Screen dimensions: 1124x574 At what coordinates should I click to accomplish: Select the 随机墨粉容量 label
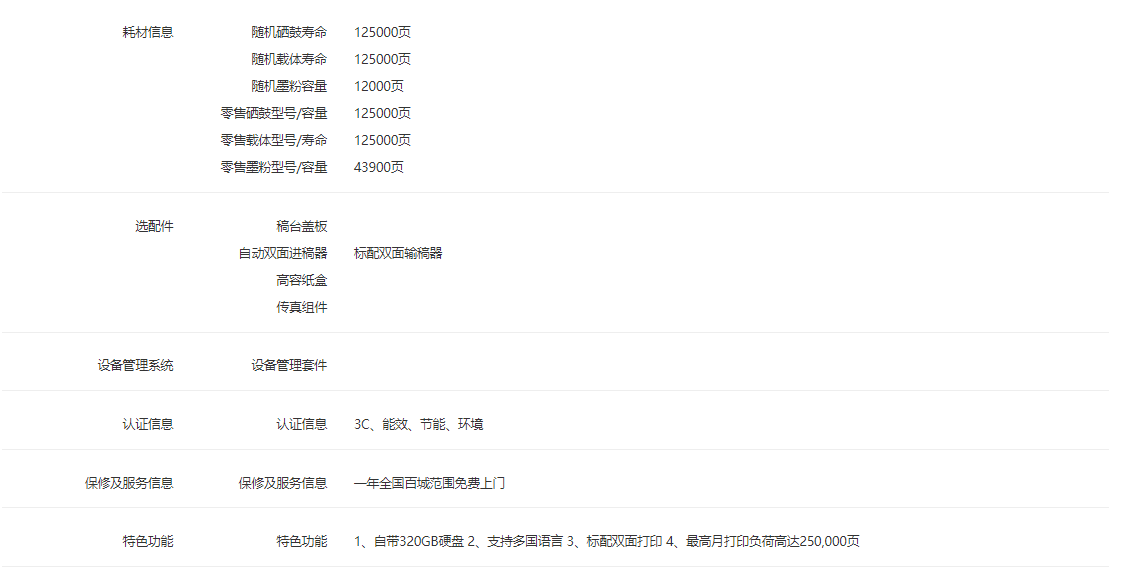(289, 86)
